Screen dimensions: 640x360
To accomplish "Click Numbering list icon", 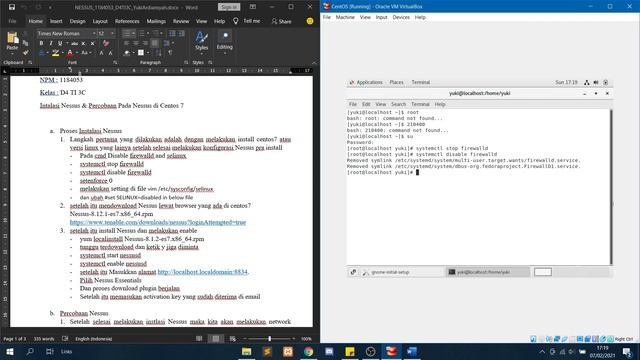I will tap(141, 33).
